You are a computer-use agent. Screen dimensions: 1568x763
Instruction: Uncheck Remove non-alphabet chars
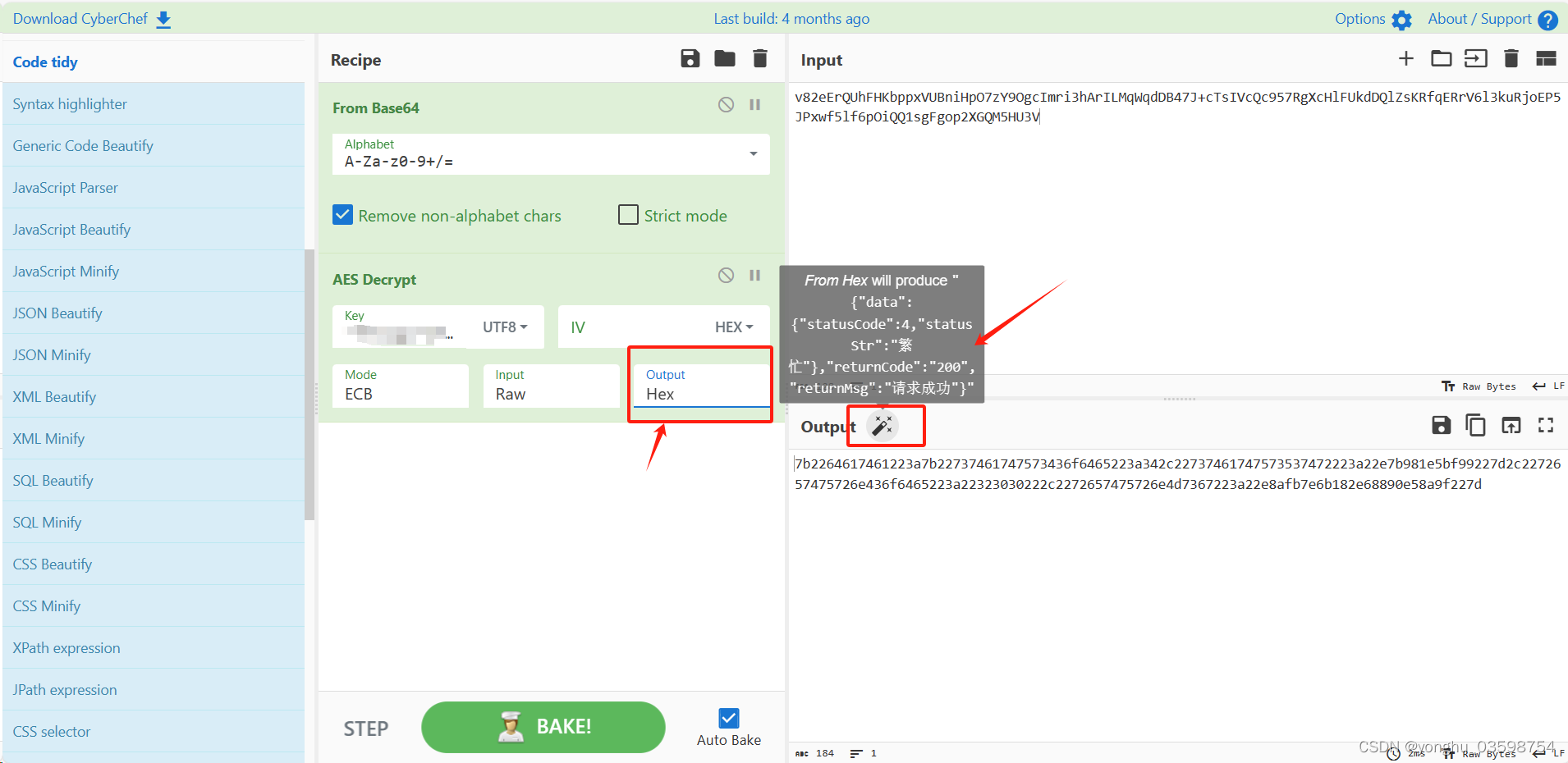pyautogui.click(x=342, y=214)
